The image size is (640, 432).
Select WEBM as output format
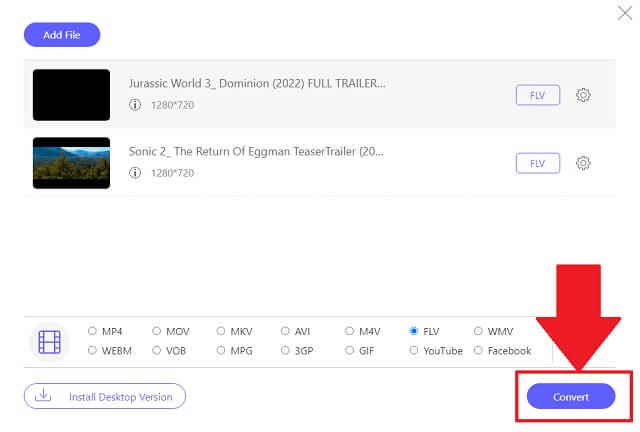(93, 351)
